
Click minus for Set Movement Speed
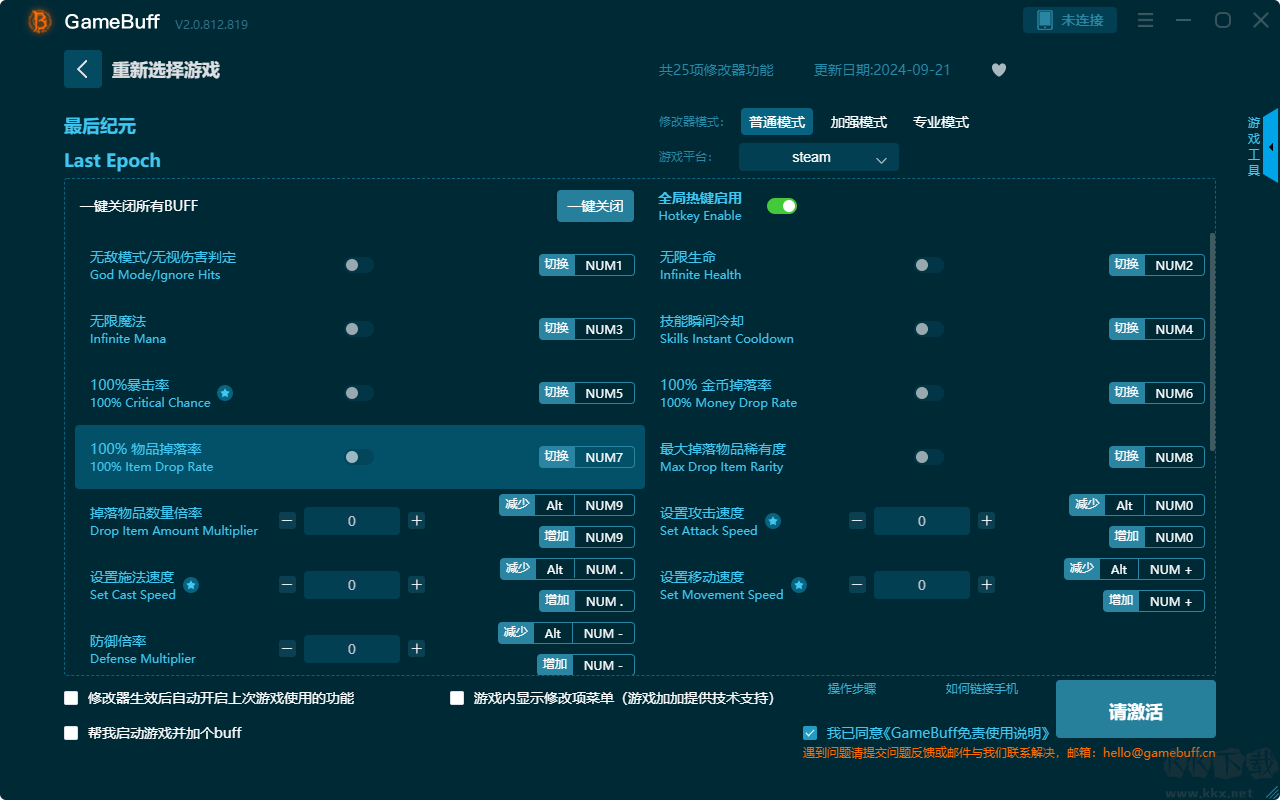click(857, 584)
